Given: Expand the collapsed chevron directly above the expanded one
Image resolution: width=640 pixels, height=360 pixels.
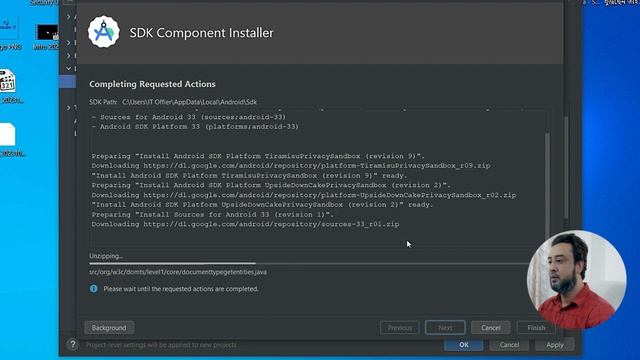Looking at the screenshot, I should pyautogui.click(x=69, y=56).
